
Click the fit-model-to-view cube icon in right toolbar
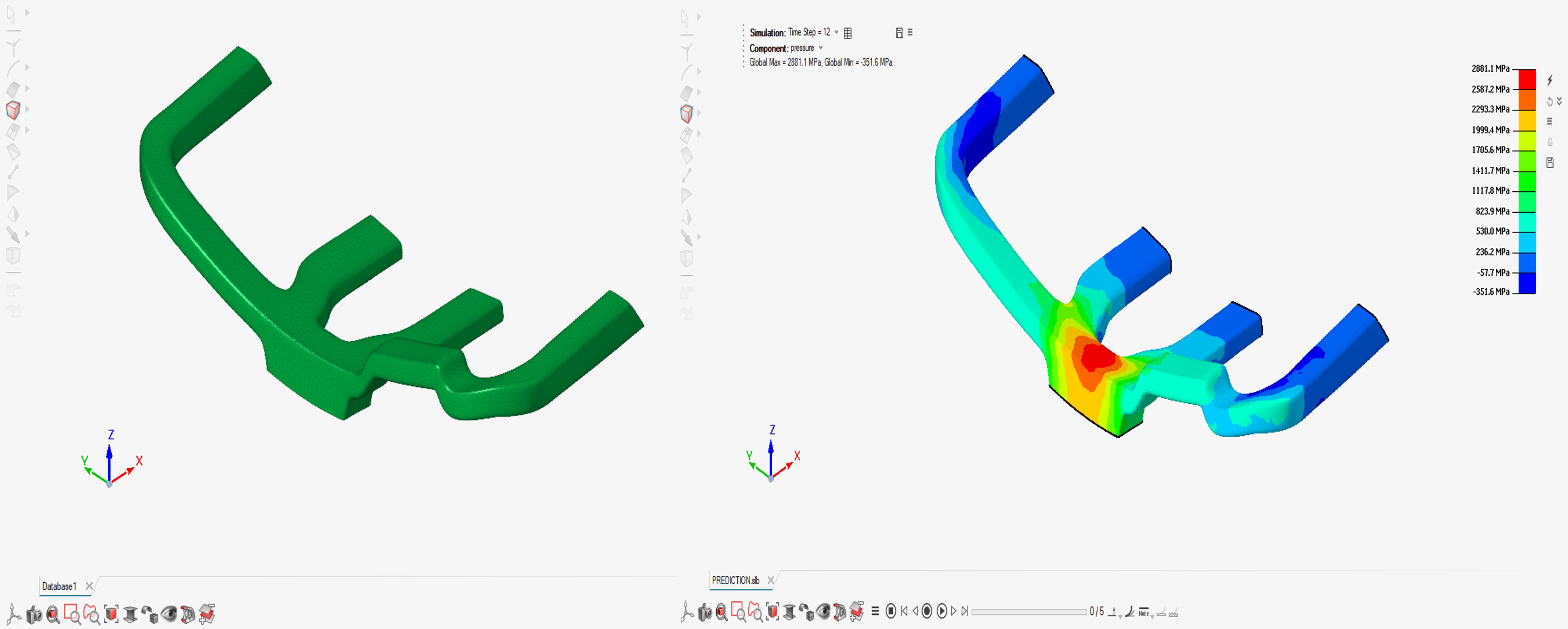click(x=773, y=611)
